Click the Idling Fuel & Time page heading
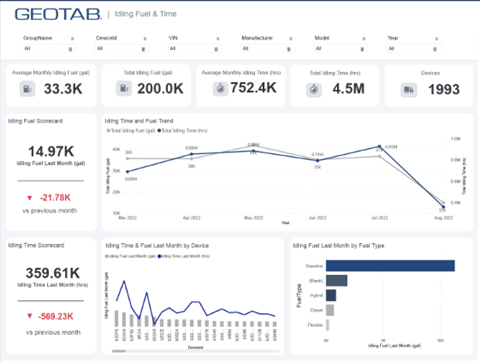 (145, 14)
